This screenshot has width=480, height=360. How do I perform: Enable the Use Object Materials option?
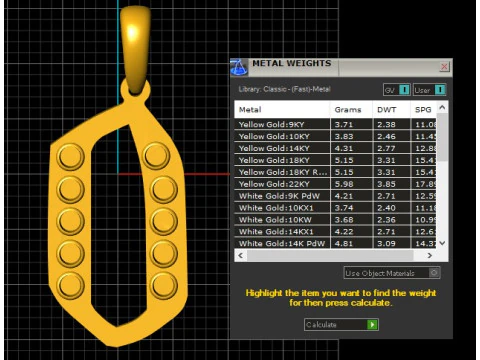(392, 273)
